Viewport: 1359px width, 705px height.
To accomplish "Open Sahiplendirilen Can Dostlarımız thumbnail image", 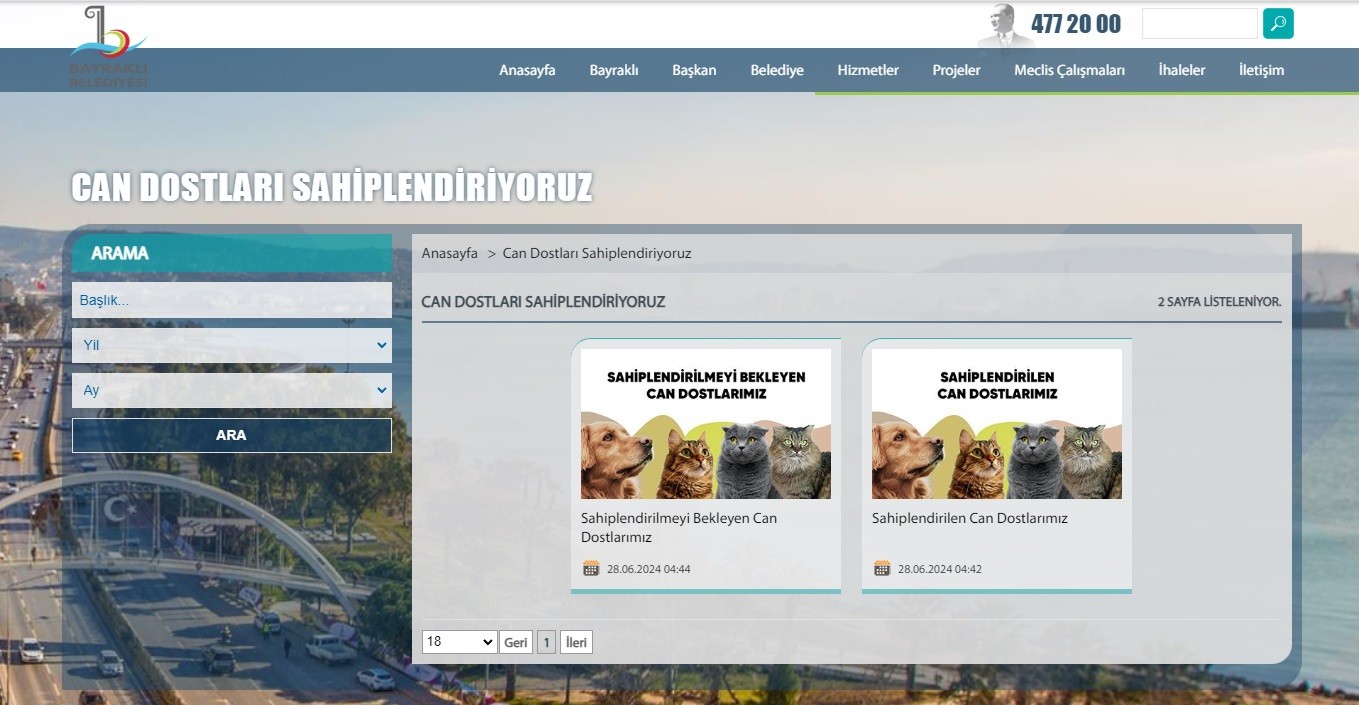I will [x=996, y=423].
